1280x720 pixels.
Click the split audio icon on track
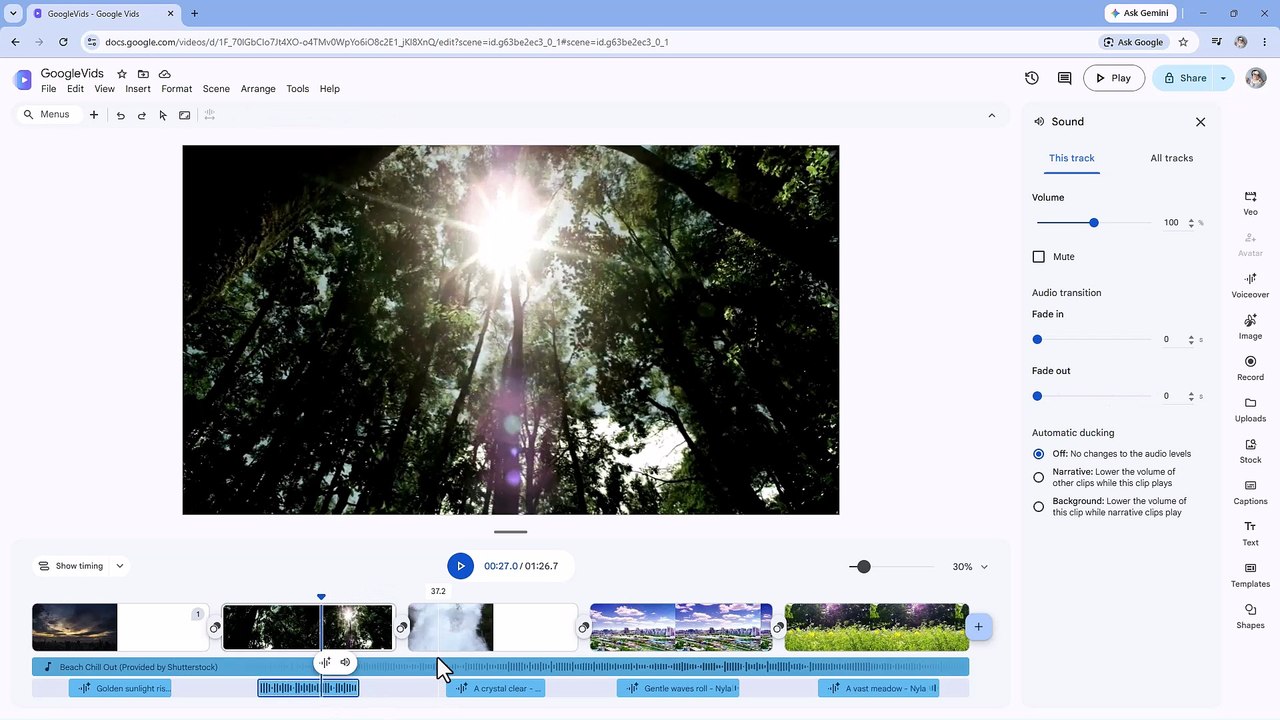coord(325,662)
